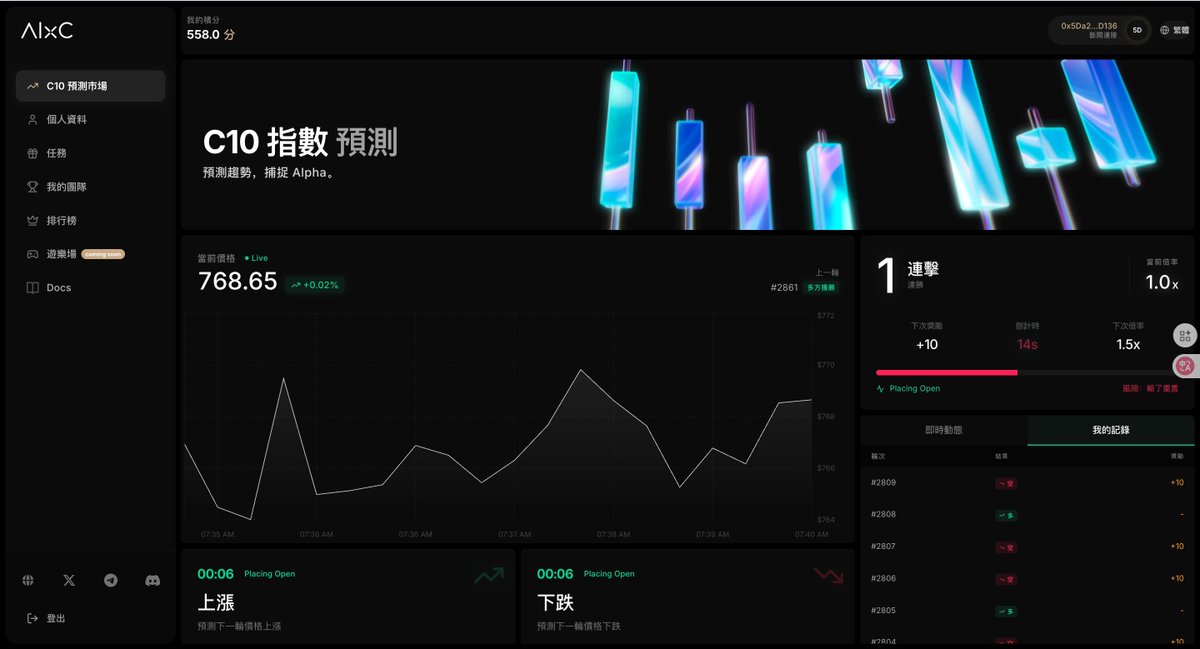Click the book icon beside Docs
This screenshot has width=1200, height=649.
(x=33, y=288)
